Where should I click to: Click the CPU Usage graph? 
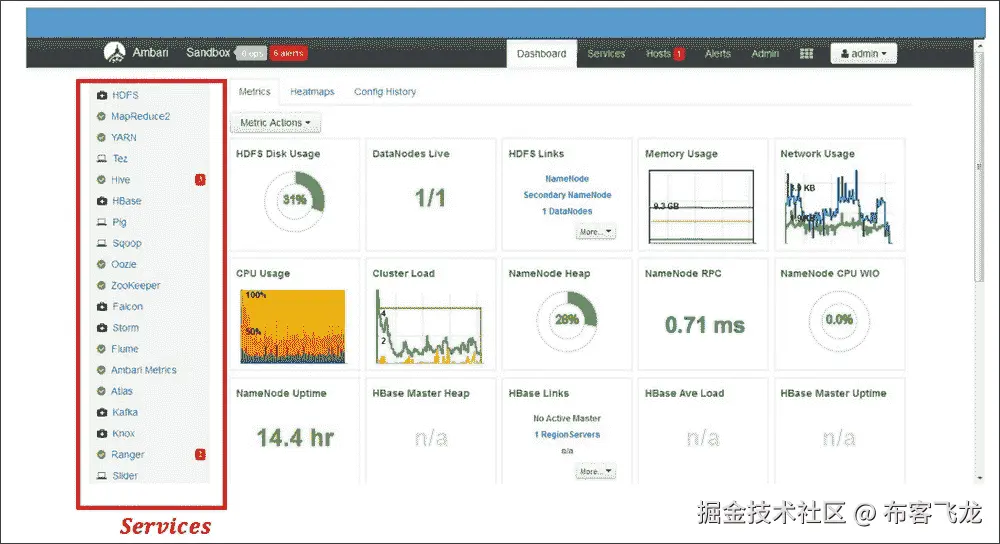tap(293, 327)
